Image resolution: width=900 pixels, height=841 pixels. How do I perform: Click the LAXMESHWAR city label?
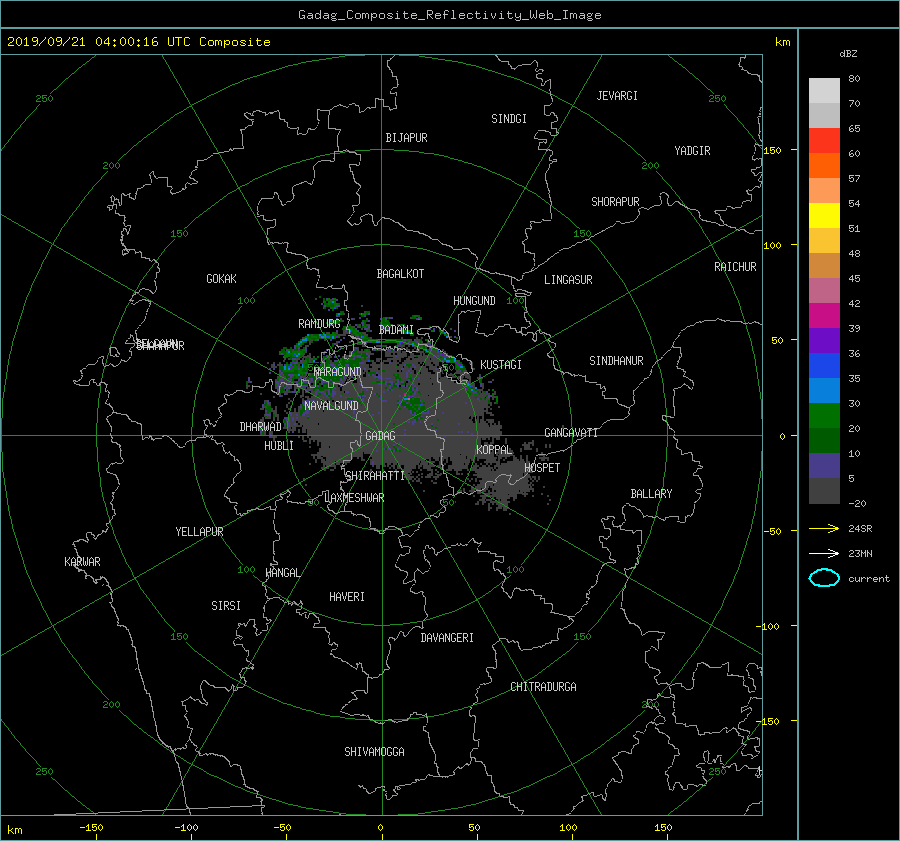[x=354, y=498]
